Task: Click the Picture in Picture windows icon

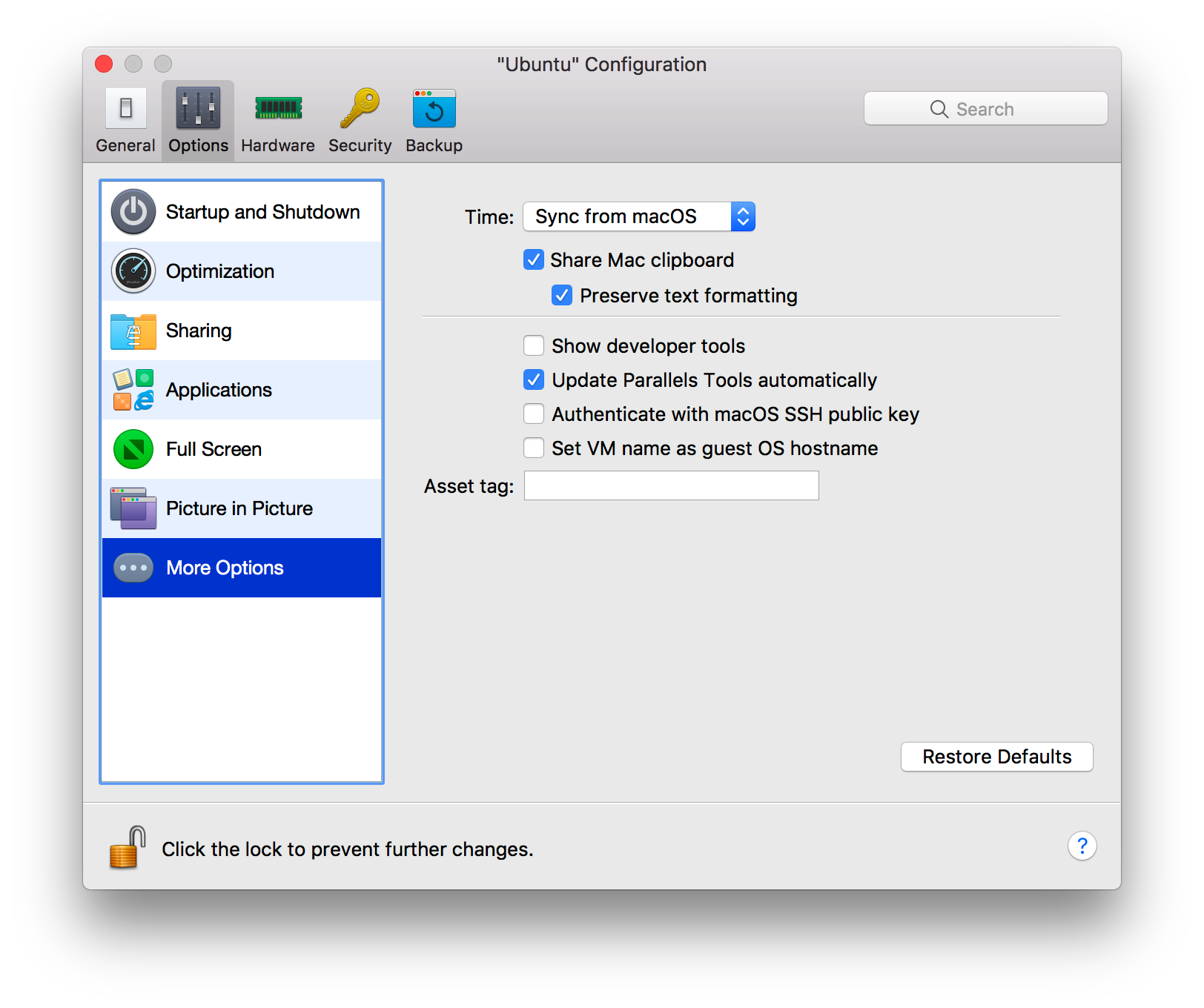Action: (133, 508)
